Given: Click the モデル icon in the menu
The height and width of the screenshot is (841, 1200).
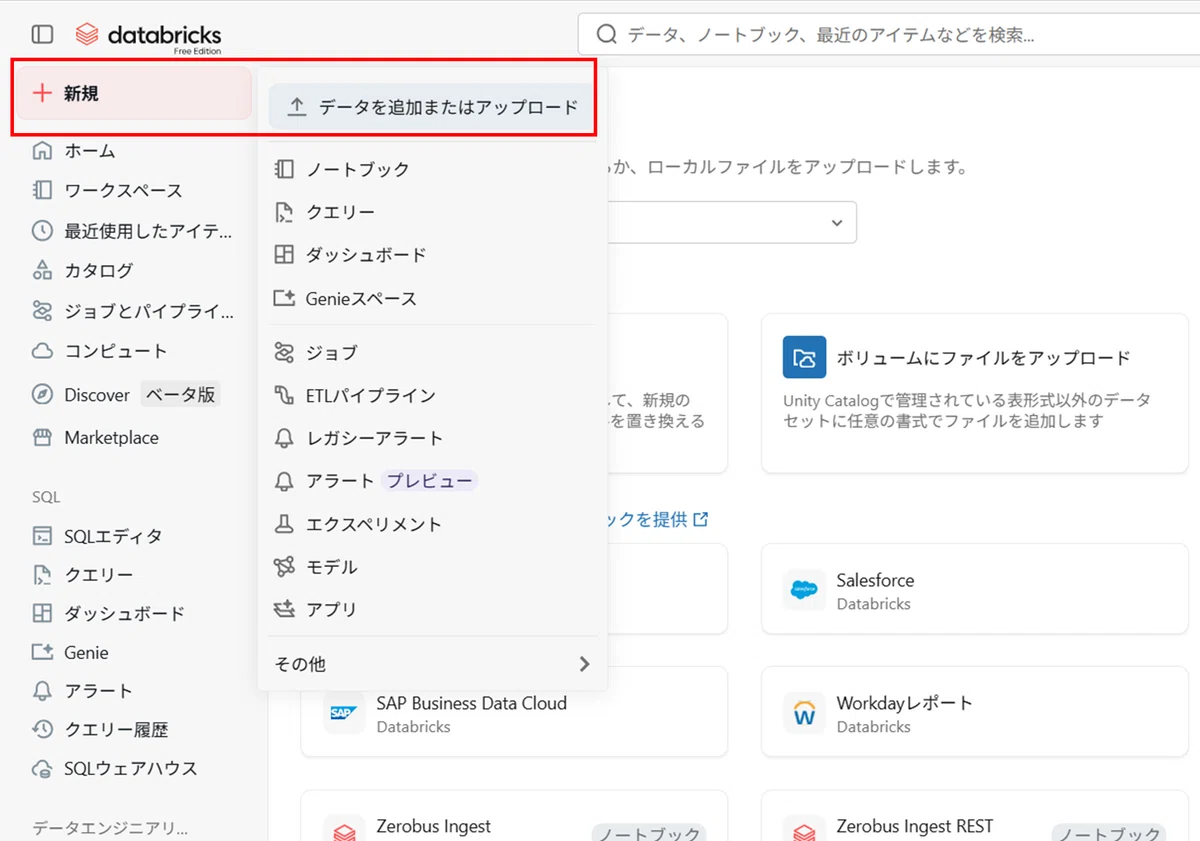Looking at the screenshot, I should [284, 567].
